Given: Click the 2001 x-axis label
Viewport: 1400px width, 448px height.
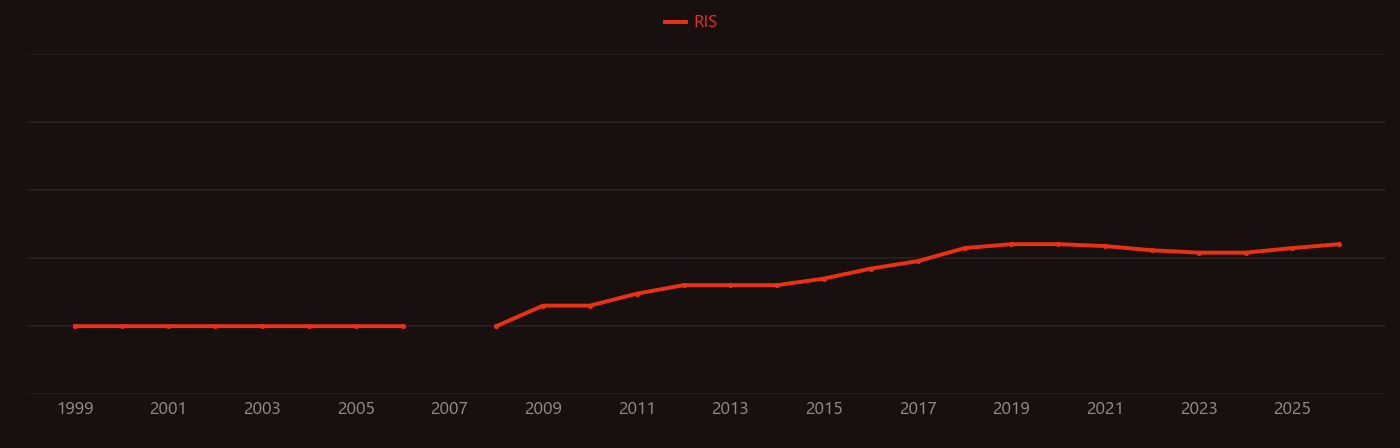Looking at the screenshot, I should point(168,409).
